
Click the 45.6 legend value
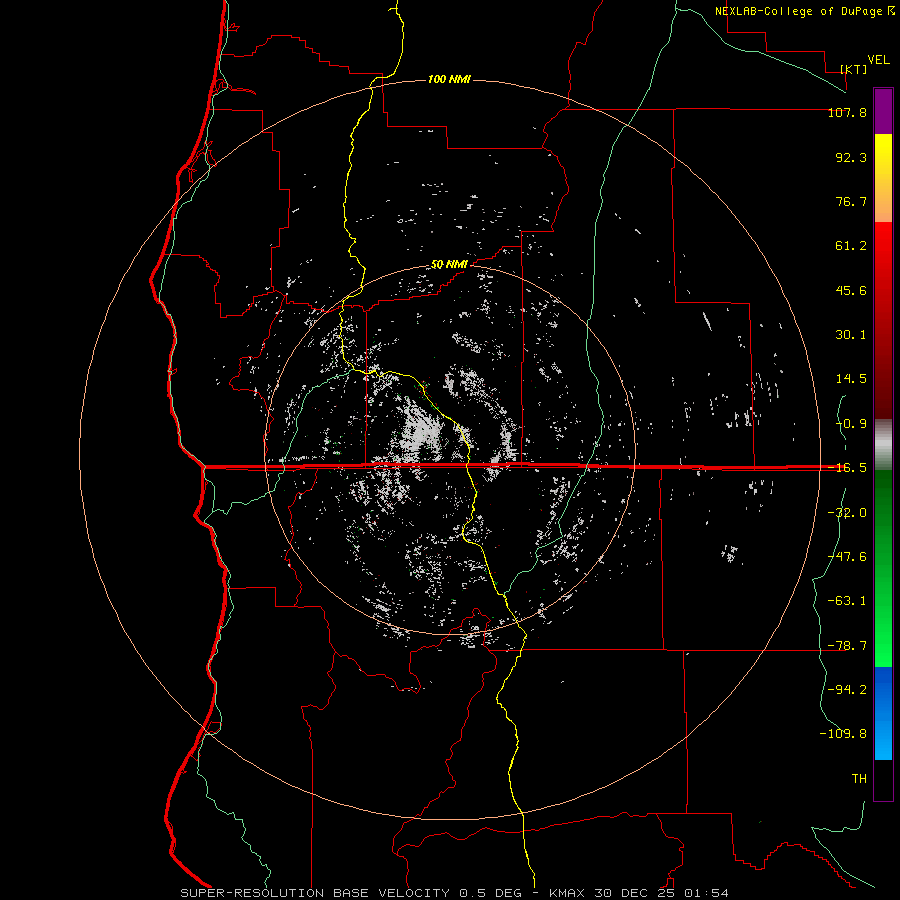[x=851, y=290]
